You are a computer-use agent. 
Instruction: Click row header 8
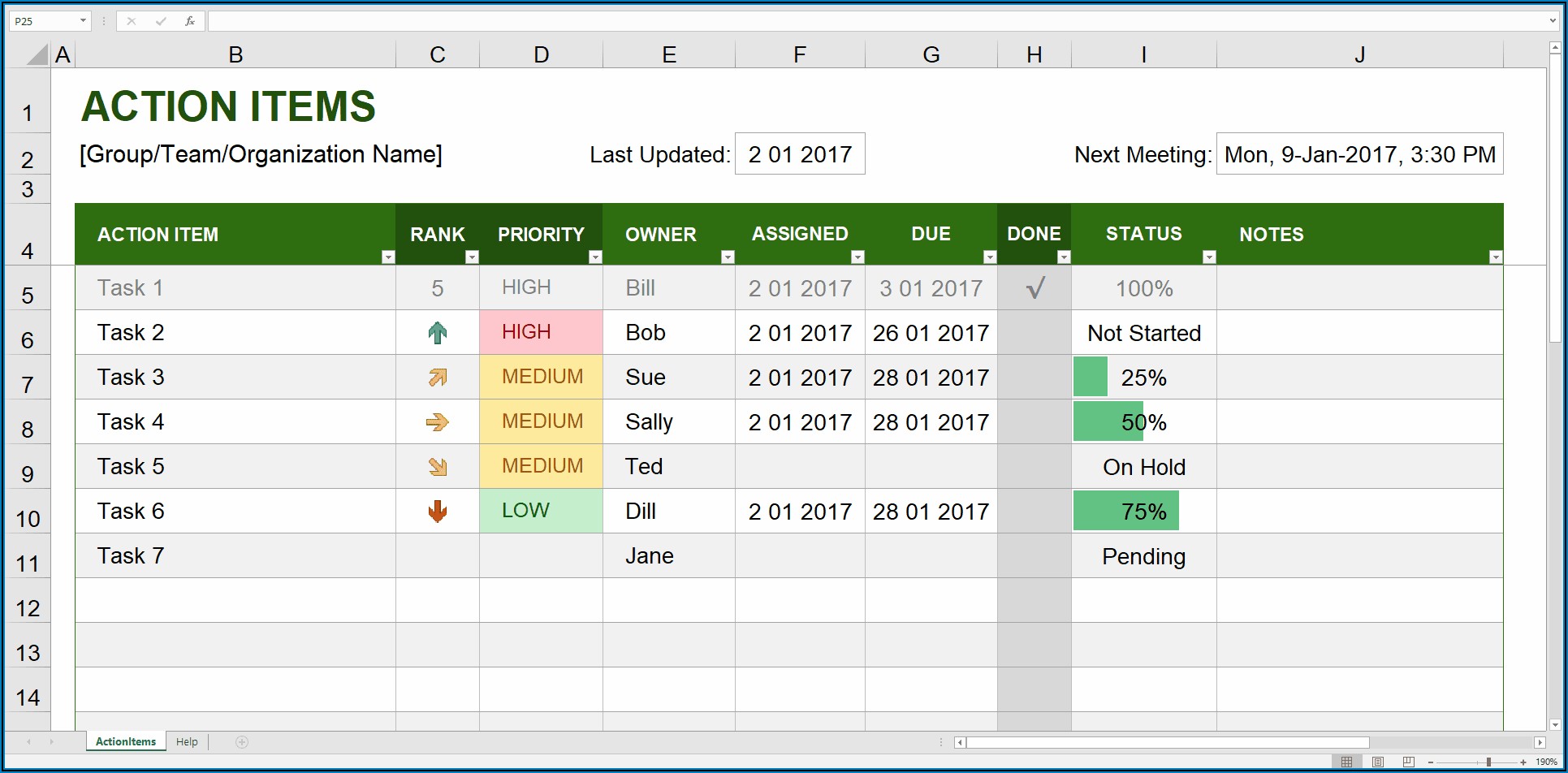pos(28,429)
